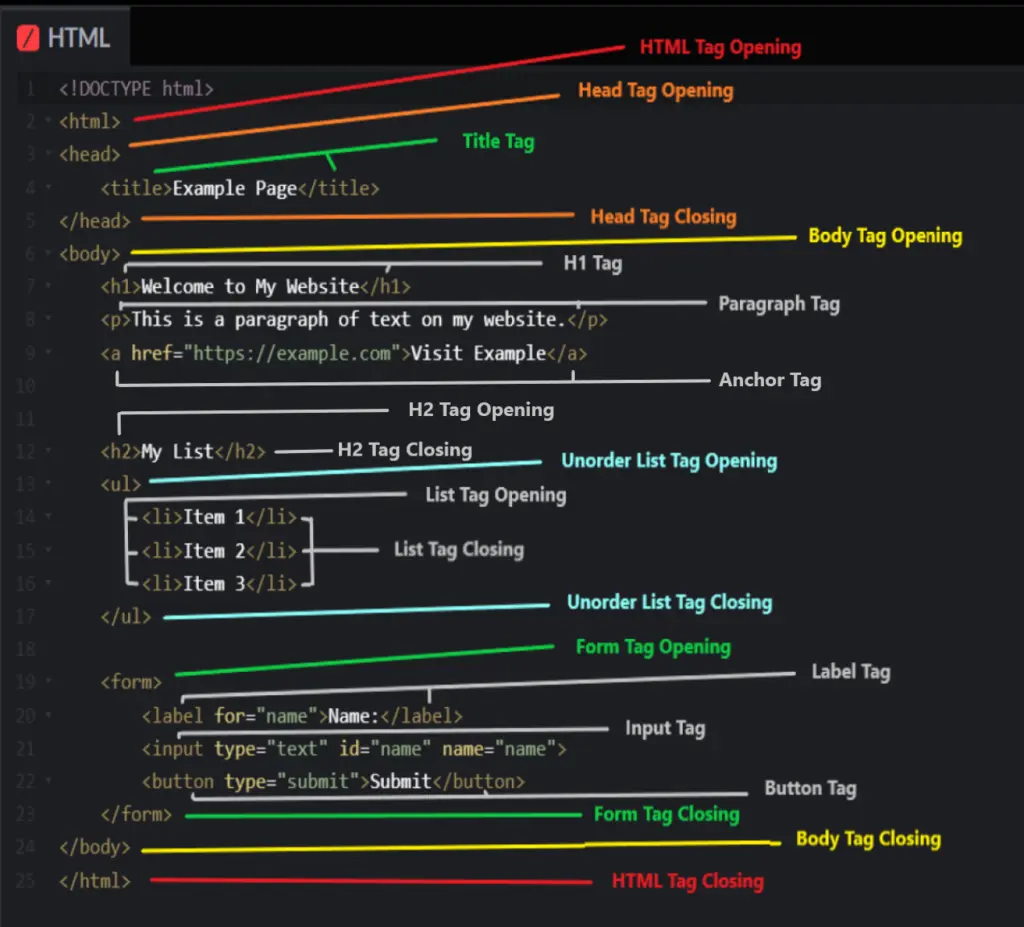Collapse the button line fold arrow
Image resolution: width=1024 pixels, height=927 pixels.
point(47,781)
